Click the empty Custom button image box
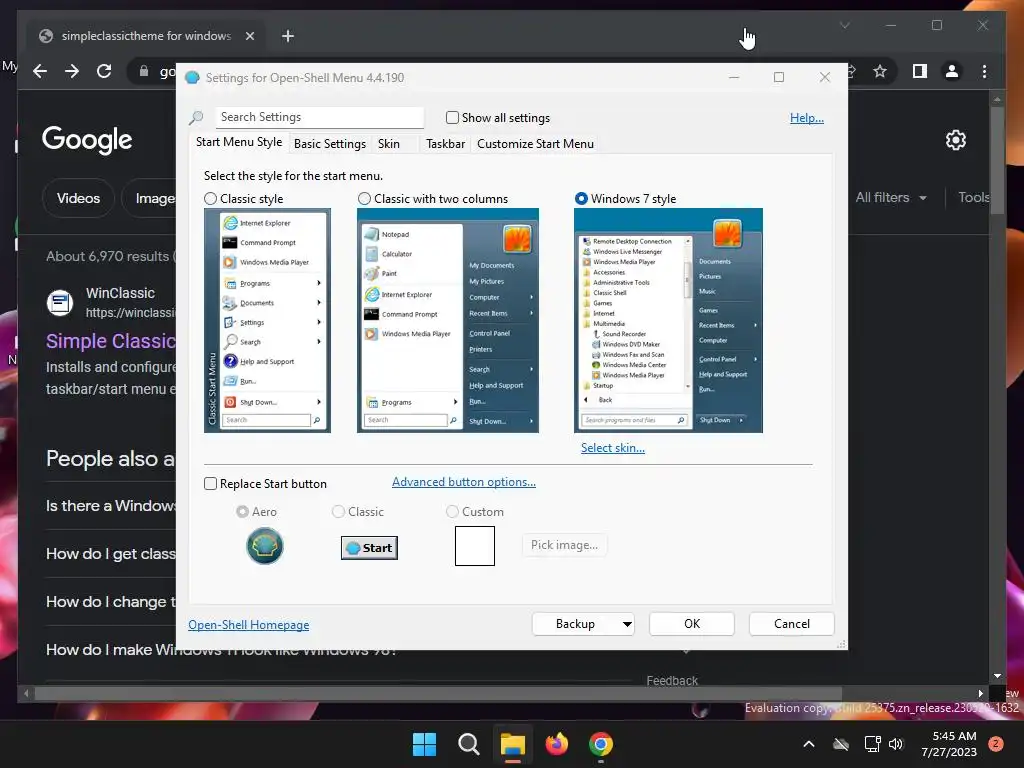The image size is (1024, 768). [x=475, y=546]
